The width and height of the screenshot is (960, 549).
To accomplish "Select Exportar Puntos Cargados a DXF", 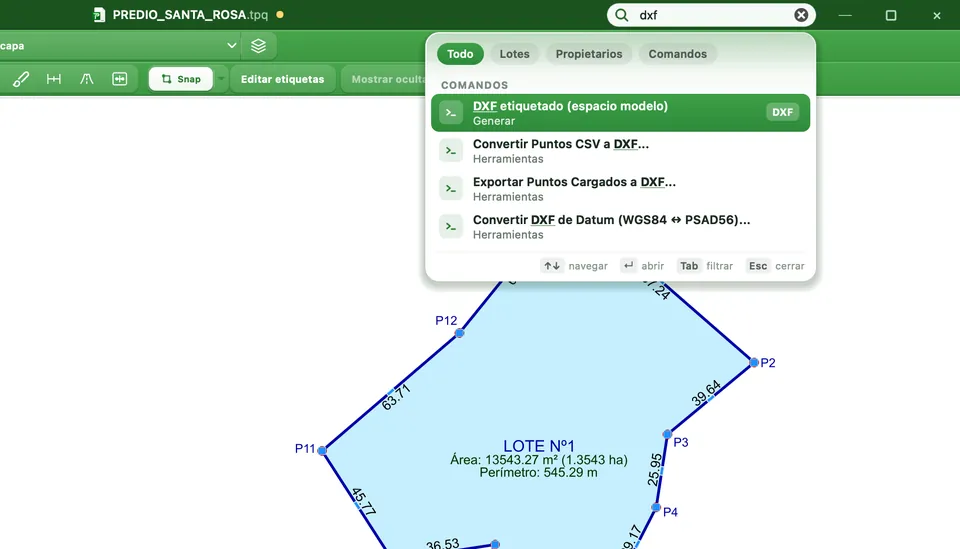I will (x=620, y=189).
